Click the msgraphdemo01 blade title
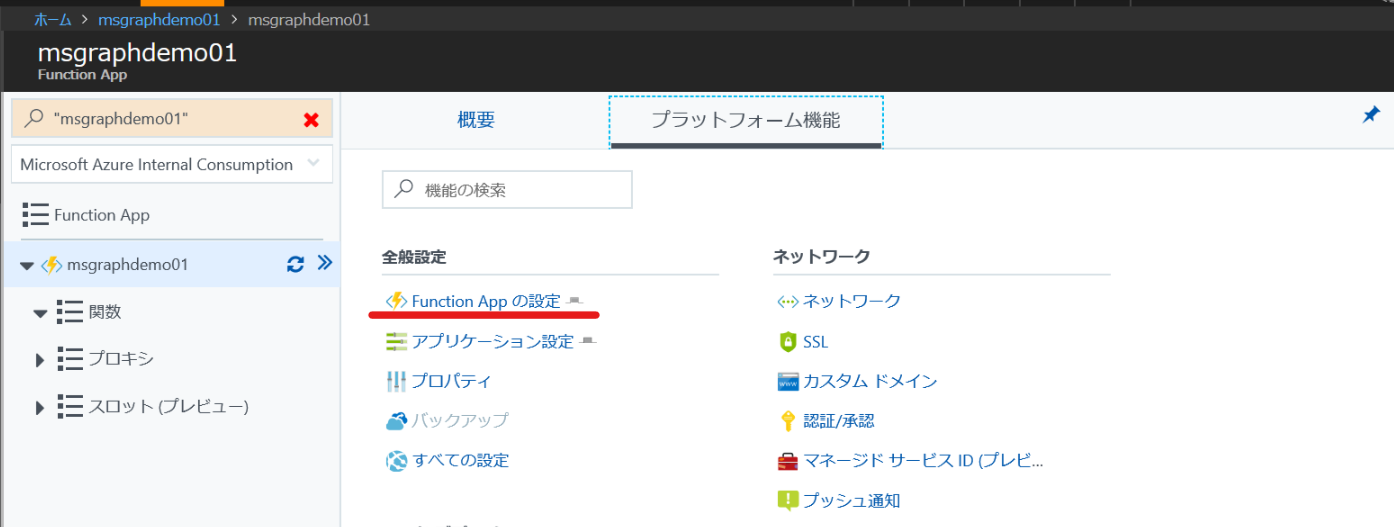Image resolution: width=1394 pixels, height=527 pixels. coord(137,53)
